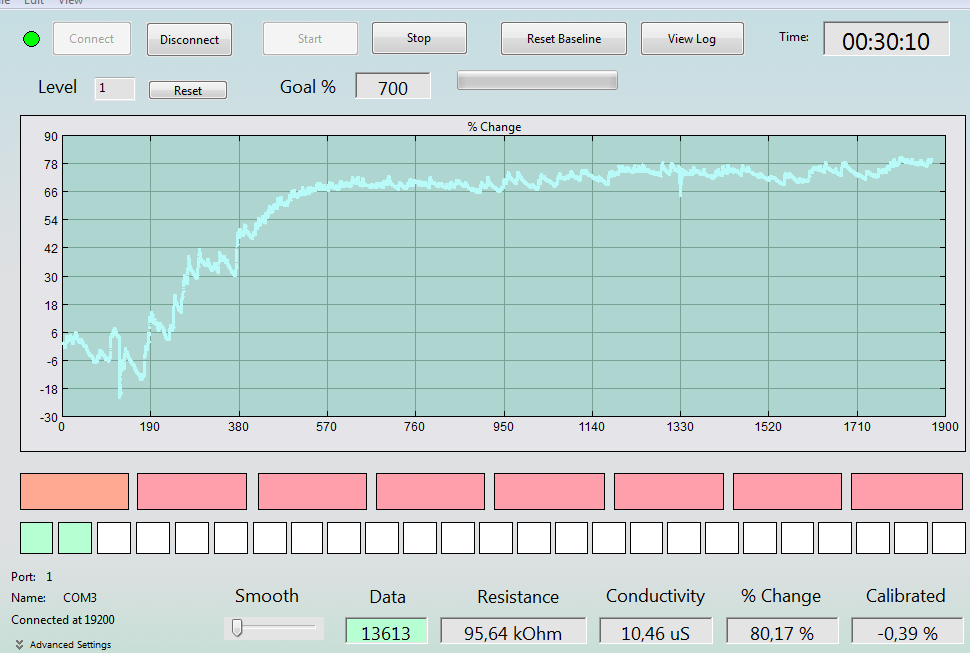
Task: Click the greyed-out Start button
Action: 310,39
